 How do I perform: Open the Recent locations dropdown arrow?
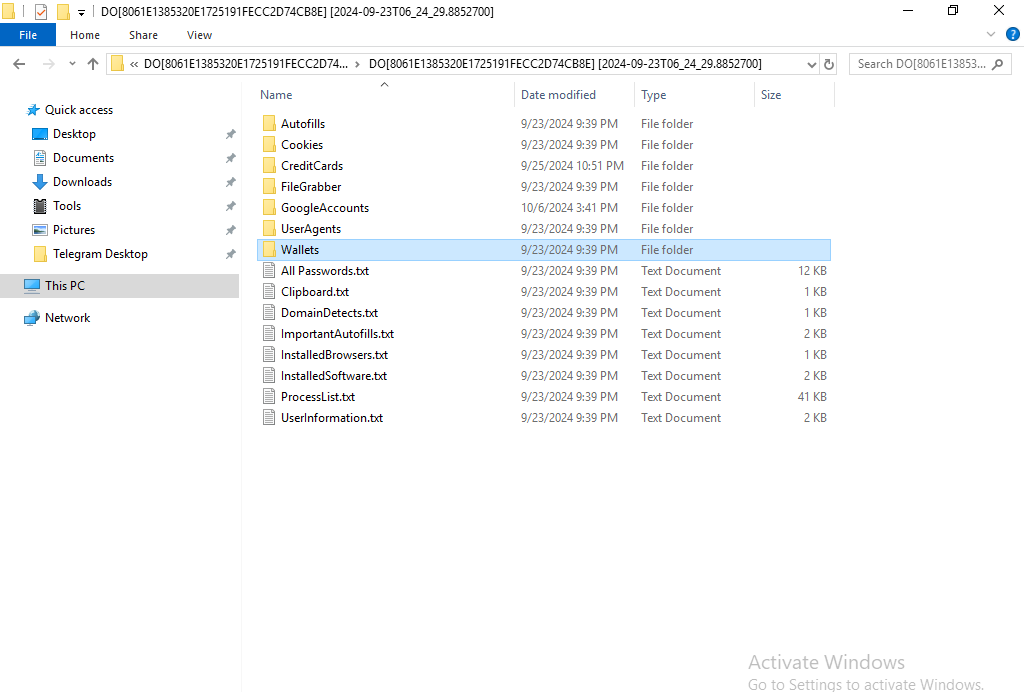pos(72,64)
